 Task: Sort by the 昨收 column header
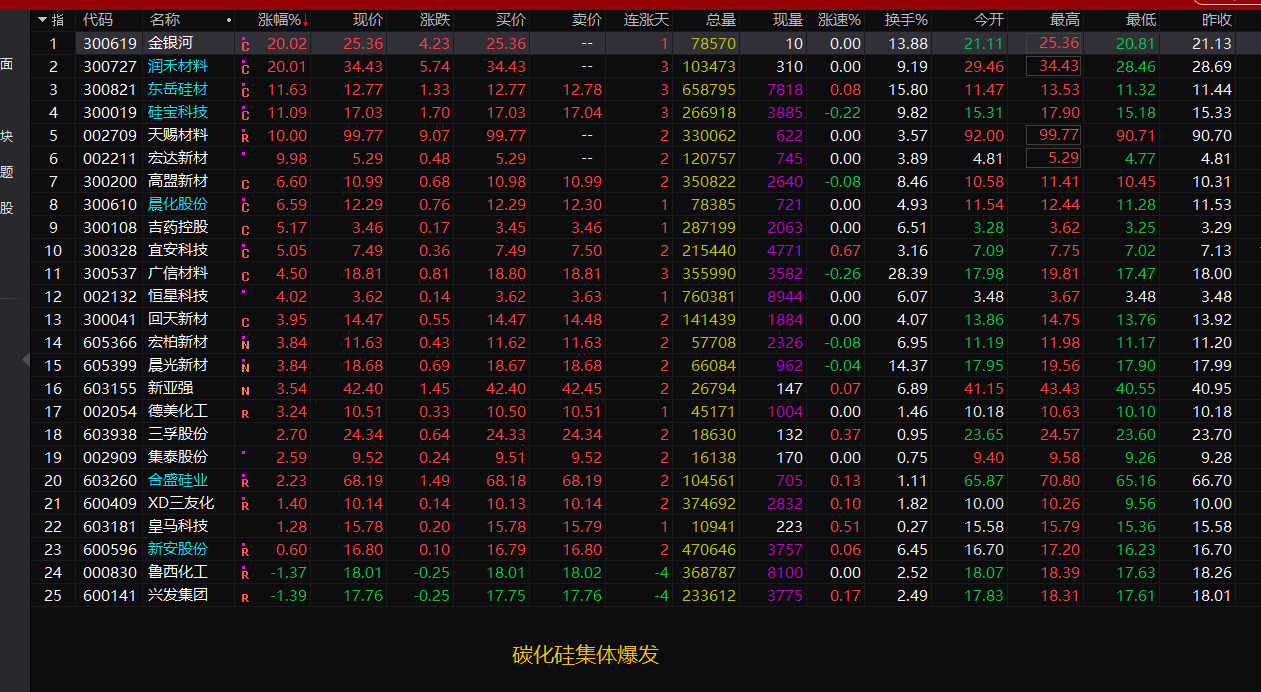[x=1217, y=20]
